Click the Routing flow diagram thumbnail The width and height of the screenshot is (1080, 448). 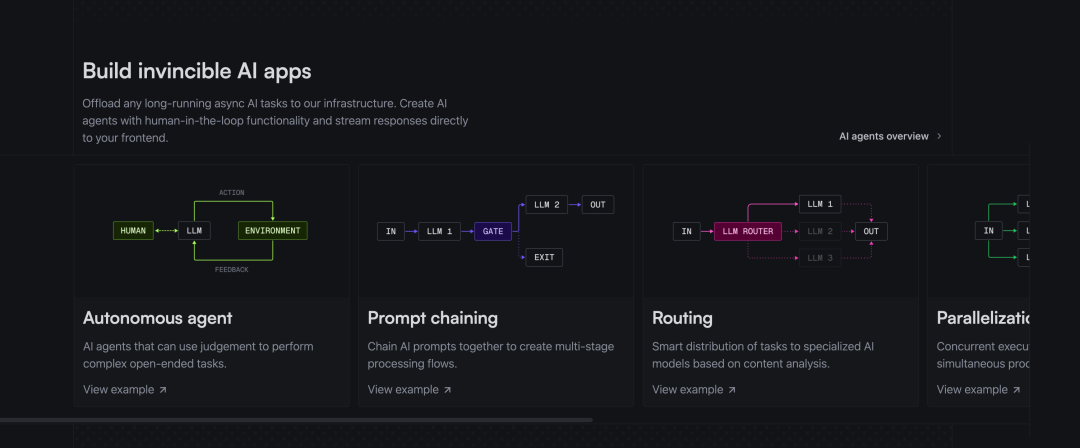pyautogui.click(x=779, y=231)
